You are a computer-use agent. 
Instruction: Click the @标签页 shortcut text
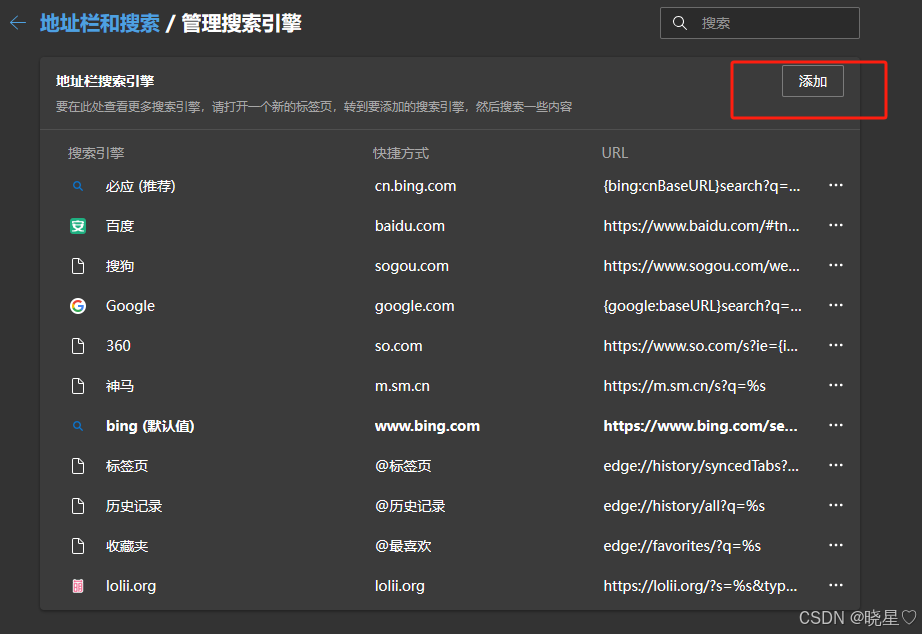click(x=403, y=466)
